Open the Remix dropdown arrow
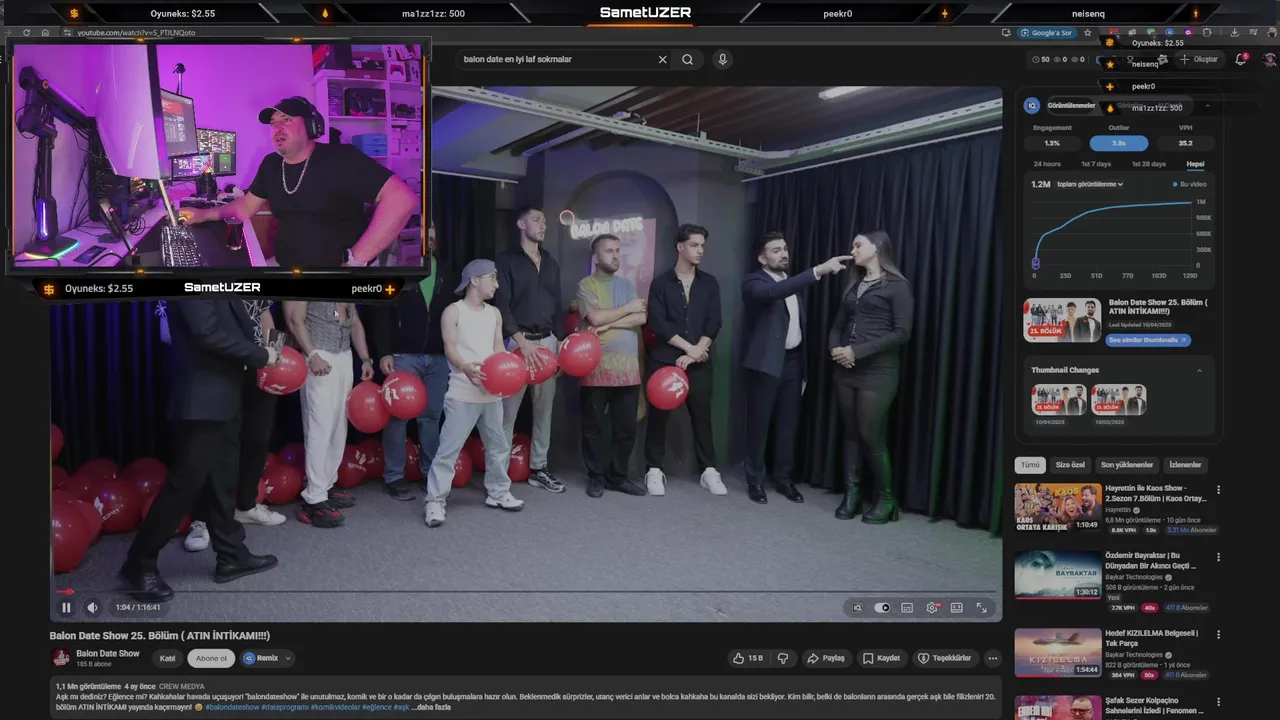The image size is (1280, 720). (288, 658)
